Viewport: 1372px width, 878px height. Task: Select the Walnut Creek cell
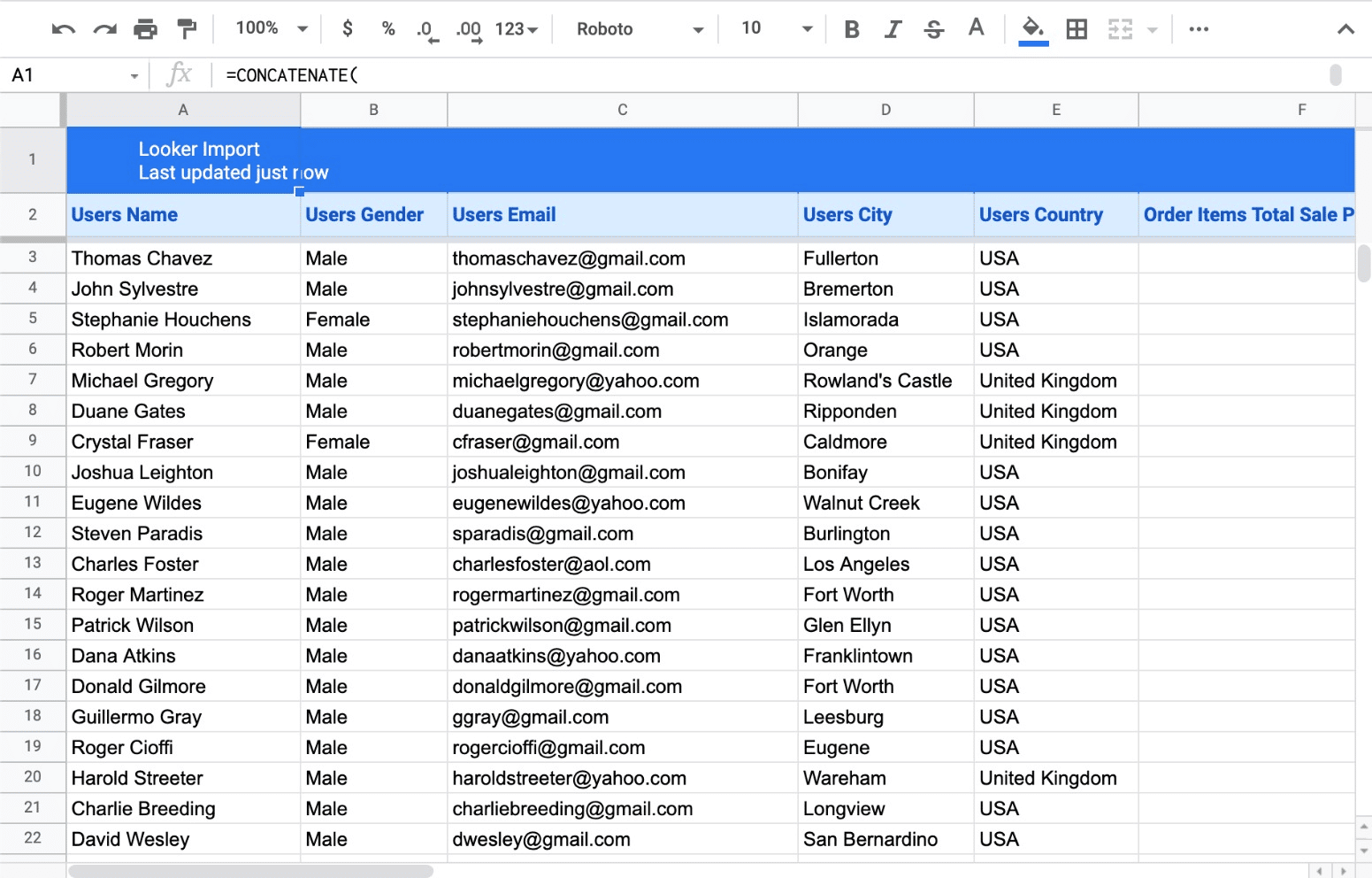pyautogui.click(x=885, y=503)
